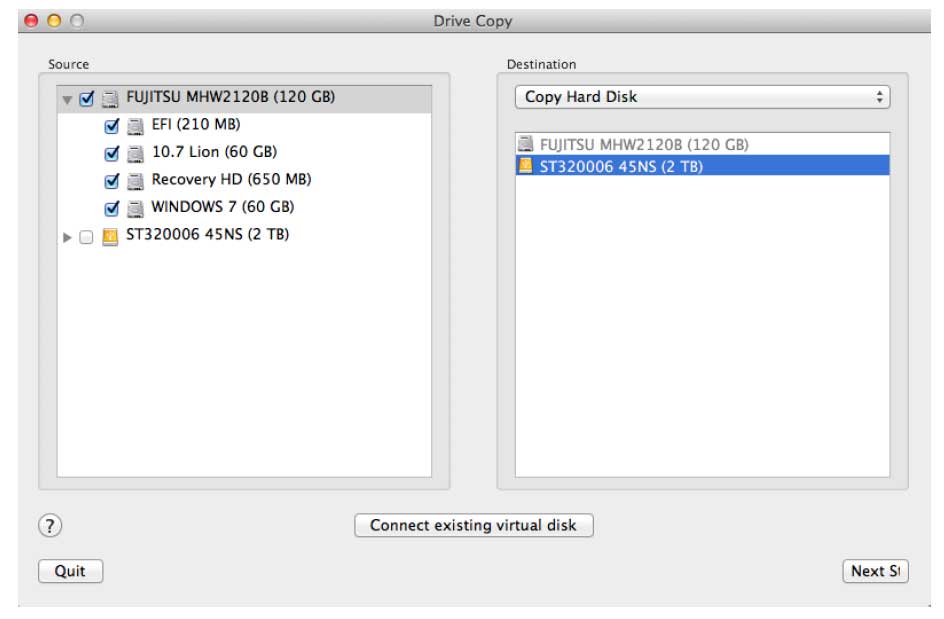Select WINDOWS 7 (60 GB) partition label
The width and height of the screenshot is (944, 619).
pyautogui.click(x=223, y=207)
